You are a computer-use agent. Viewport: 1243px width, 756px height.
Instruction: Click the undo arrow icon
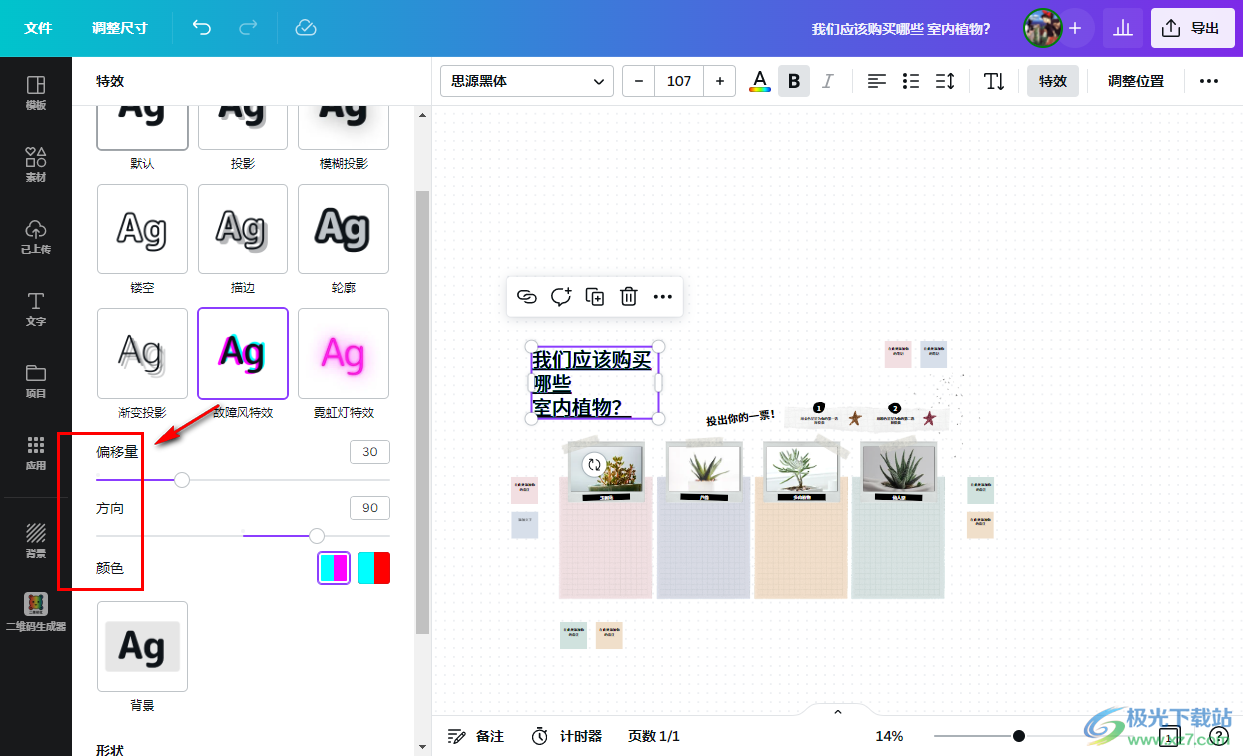202,28
